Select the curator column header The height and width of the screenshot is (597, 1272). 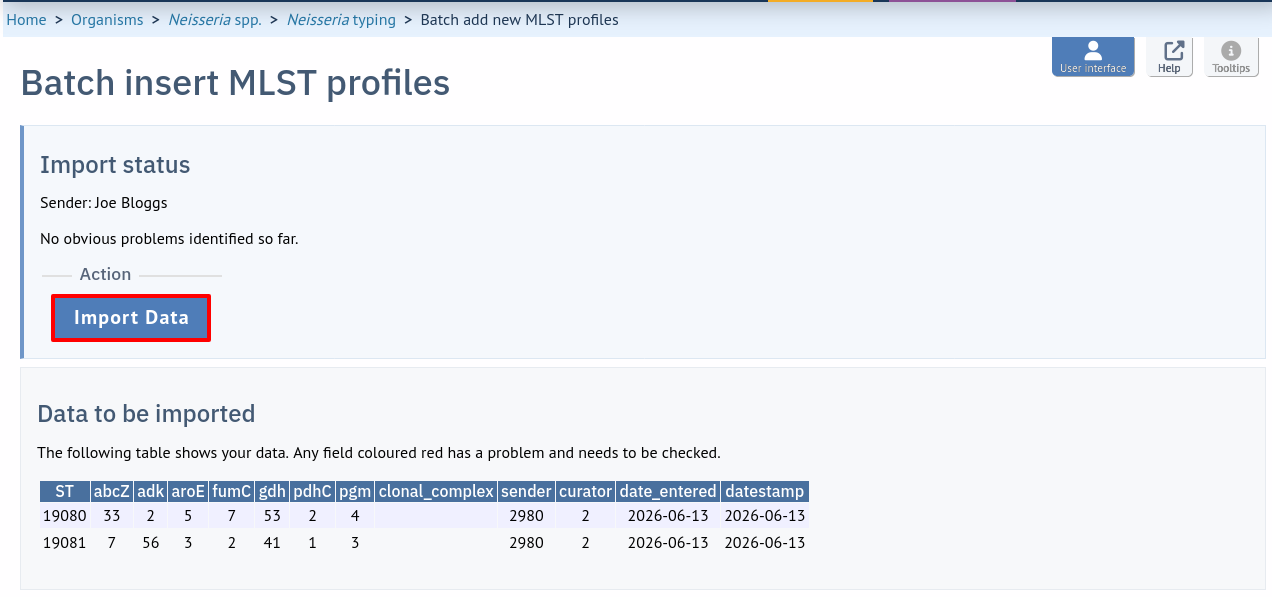(585, 491)
